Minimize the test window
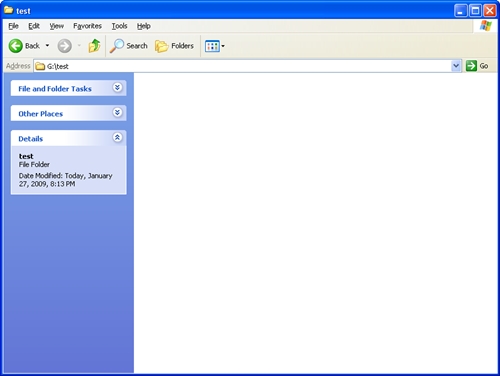Screen dimensions: 500x376 click(x=461, y=11)
